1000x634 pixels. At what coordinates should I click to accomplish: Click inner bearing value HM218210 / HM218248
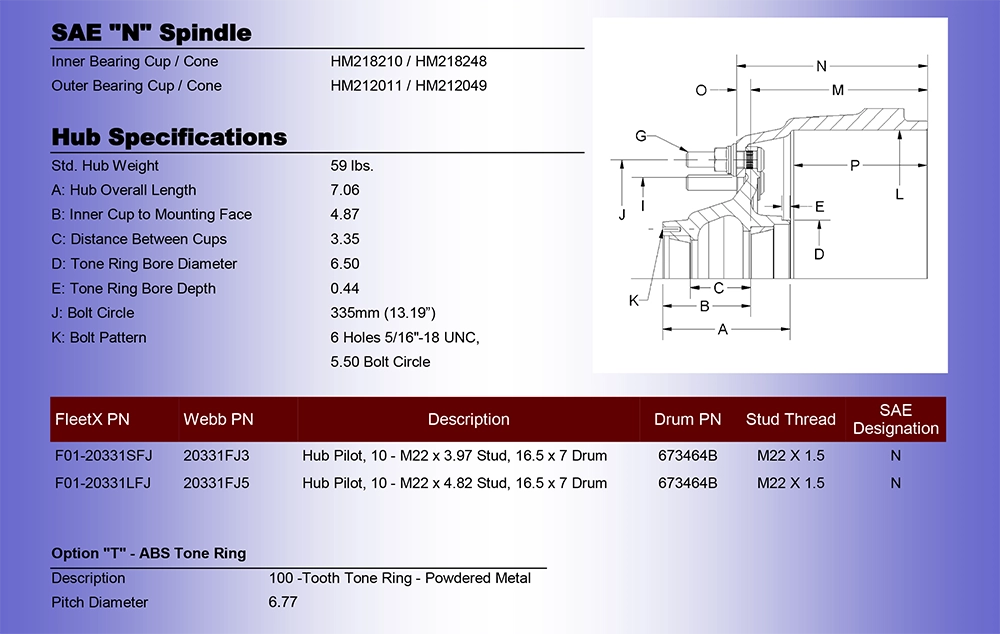[408, 61]
